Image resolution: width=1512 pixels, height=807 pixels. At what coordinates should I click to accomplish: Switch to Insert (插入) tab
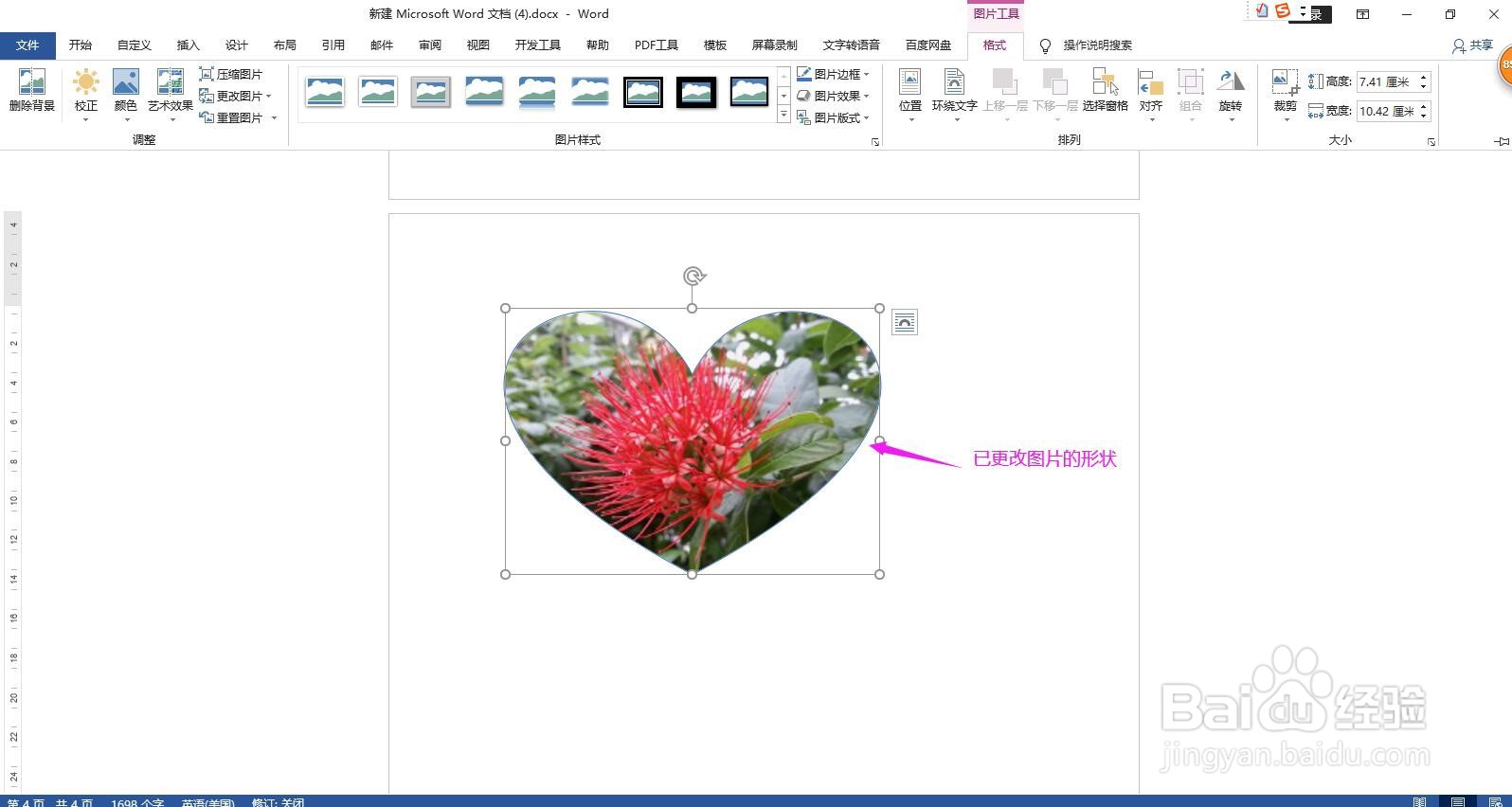pos(189,45)
